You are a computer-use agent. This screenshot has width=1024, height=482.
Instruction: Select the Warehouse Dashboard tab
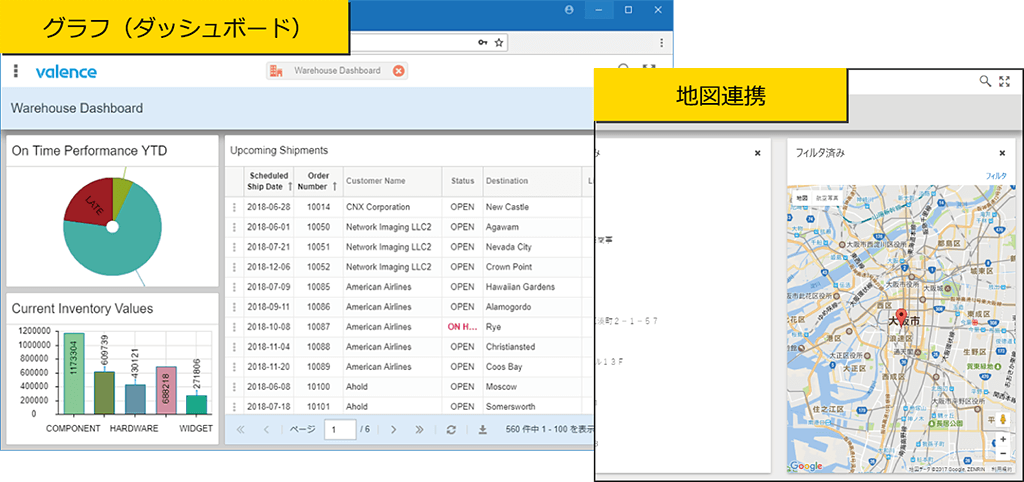[336, 71]
